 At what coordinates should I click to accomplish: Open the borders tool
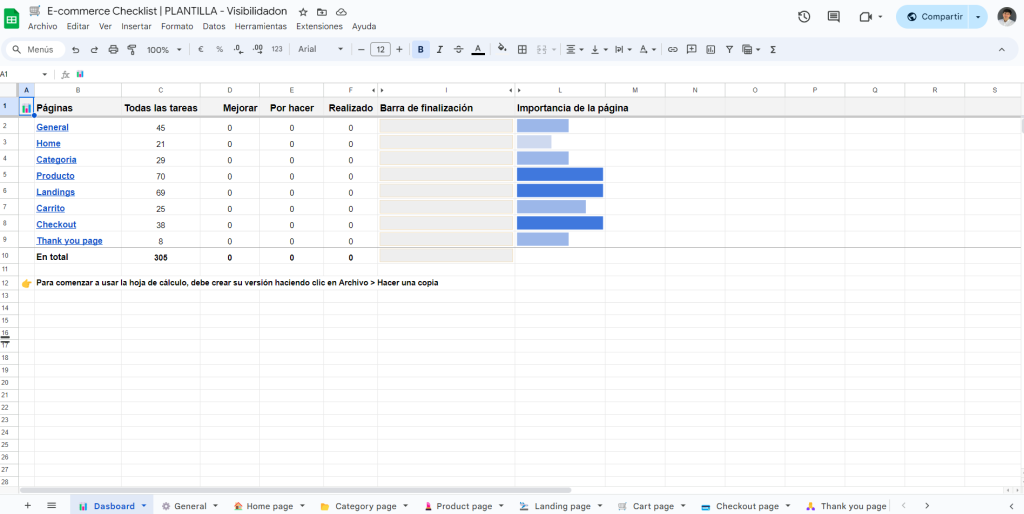click(x=522, y=49)
